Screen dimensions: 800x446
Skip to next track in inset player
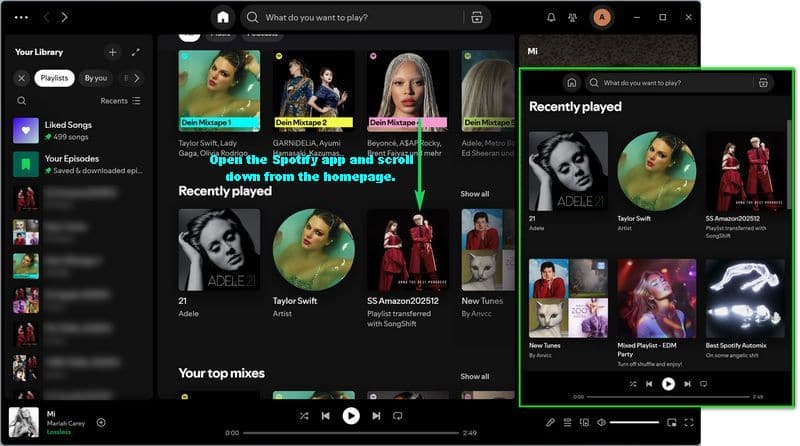click(687, 384)
